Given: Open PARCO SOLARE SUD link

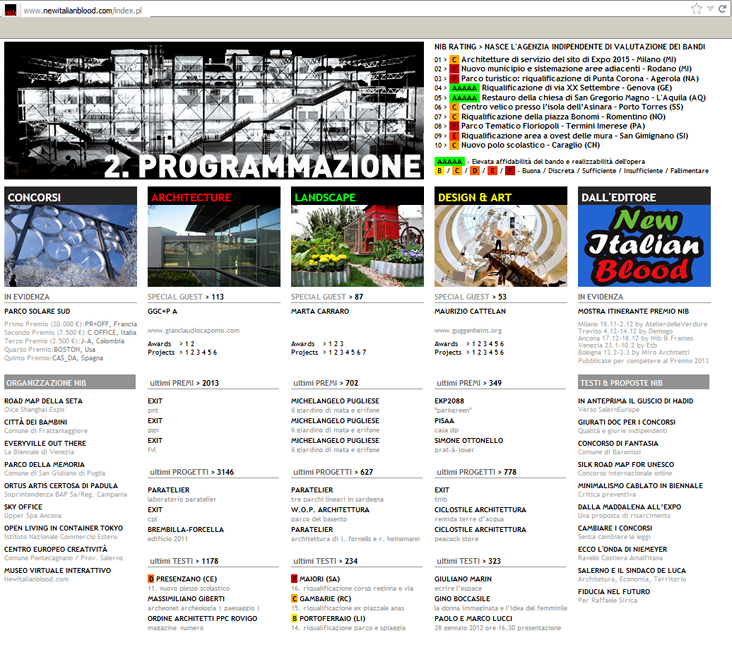Looking at the screenshot, I should 37,311.
